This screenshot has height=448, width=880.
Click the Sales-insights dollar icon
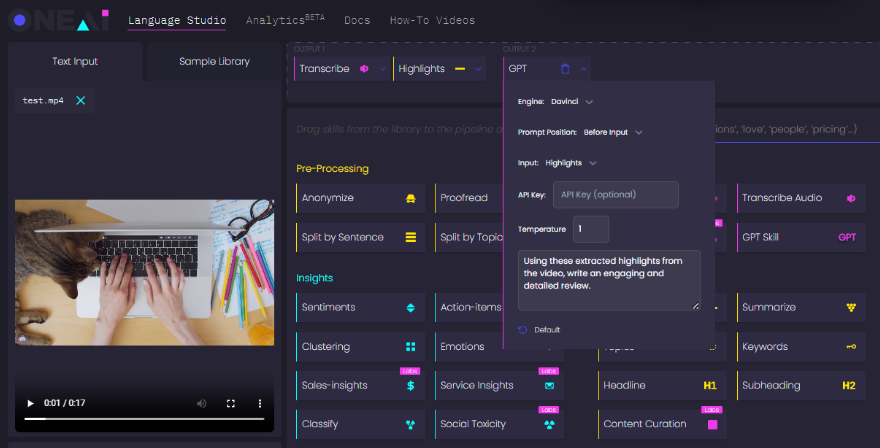click(411, 386)
